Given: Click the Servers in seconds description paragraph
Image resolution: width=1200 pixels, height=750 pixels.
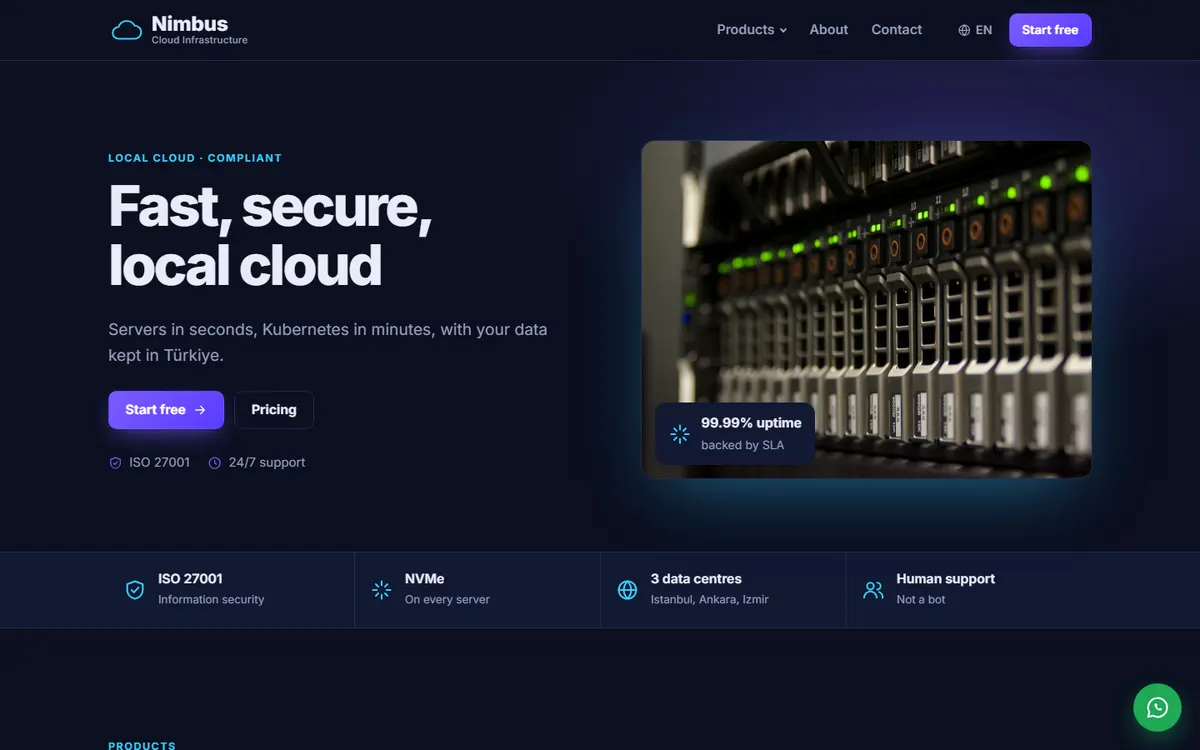Looking at the screenshot, I should (328, 342).
